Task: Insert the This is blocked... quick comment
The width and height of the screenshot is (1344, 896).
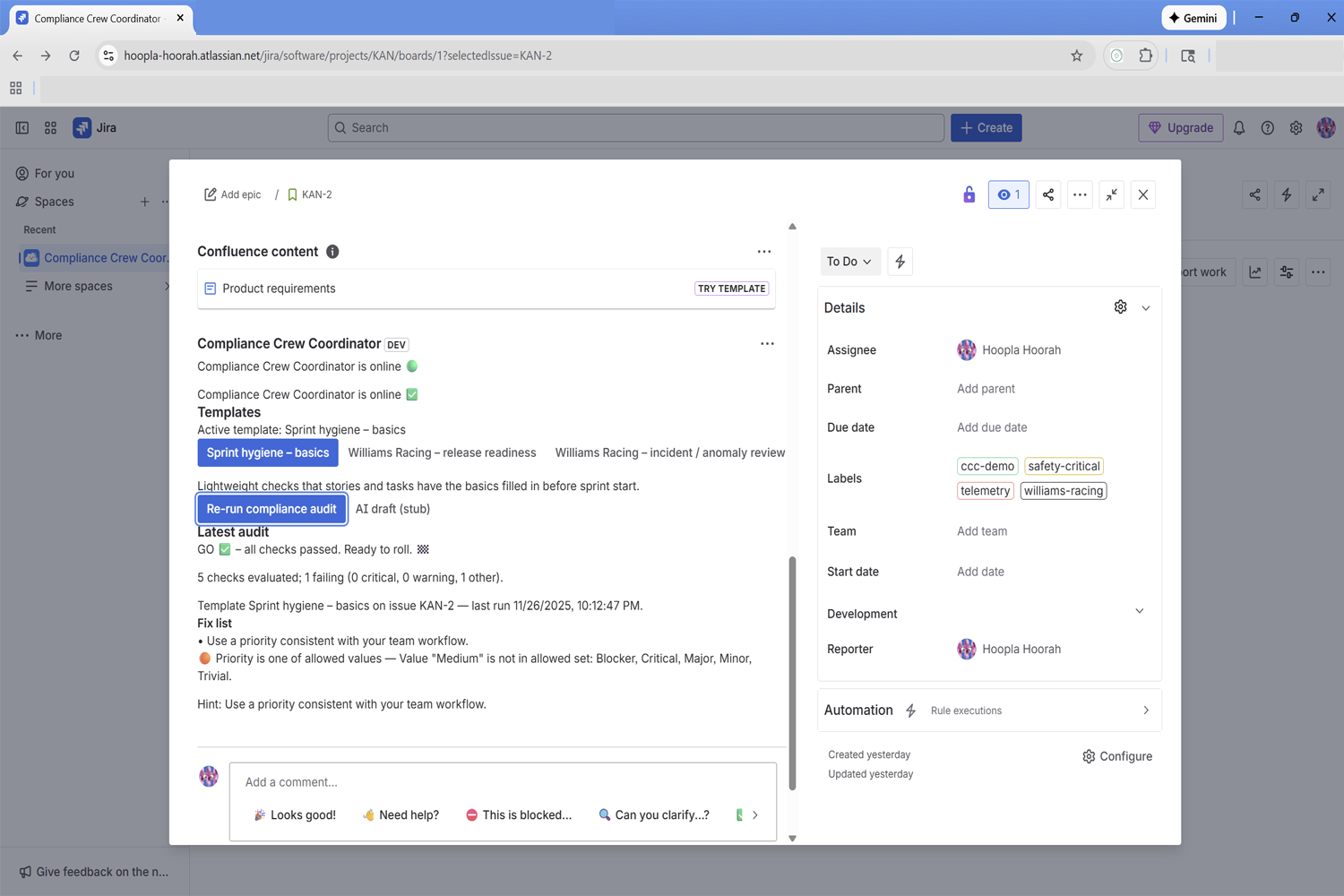Action: pos(519,814)
